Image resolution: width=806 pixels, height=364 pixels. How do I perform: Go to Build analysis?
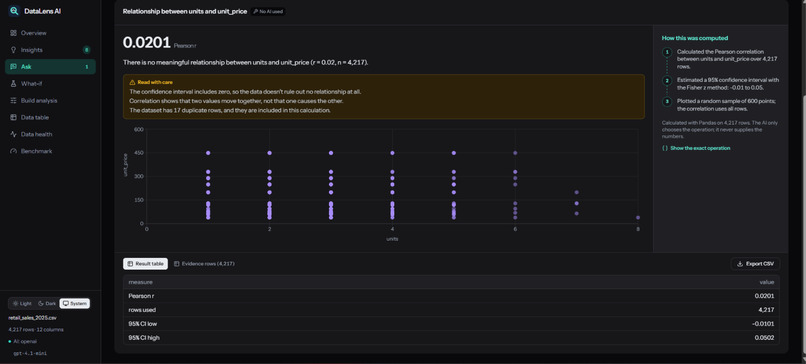click(50, 101)
